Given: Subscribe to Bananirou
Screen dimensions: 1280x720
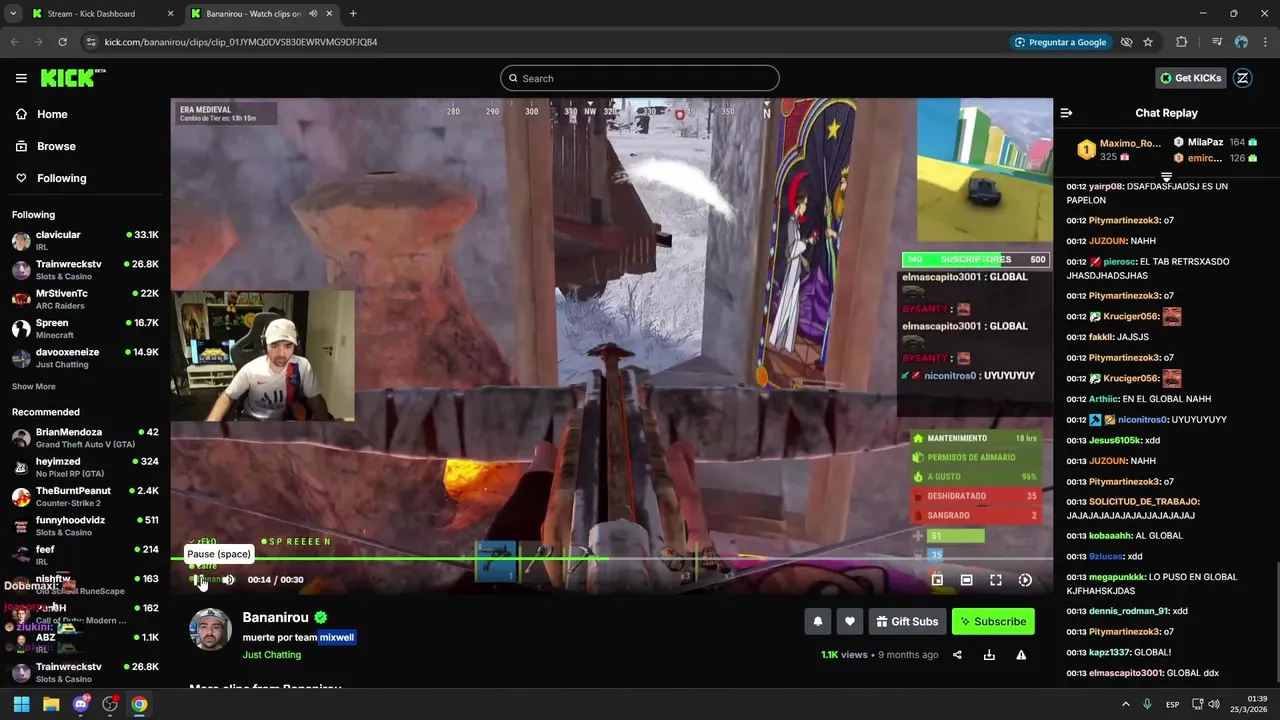Looking at the screenshot, I should coord(993,621).
